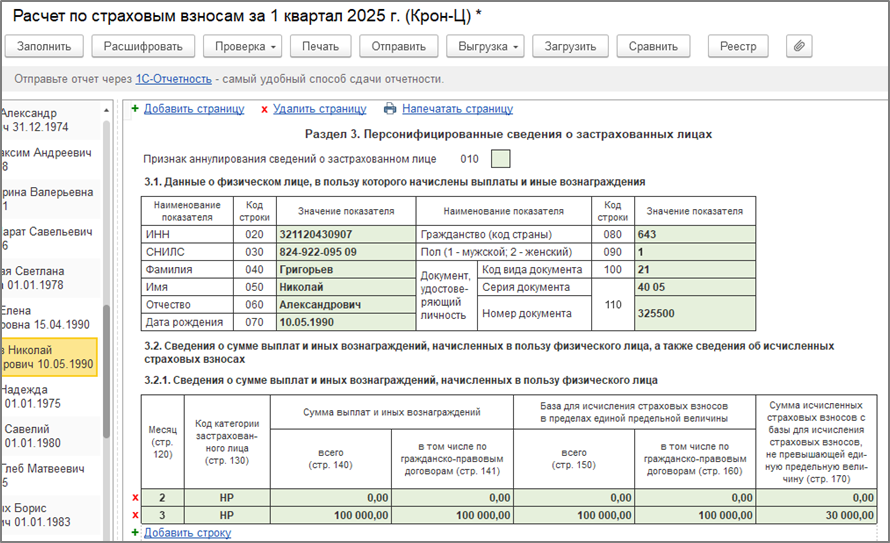Image resolution: width=890 pixels, height=543 pixels.
Task: Select employee Максим Андреевич in list
Action: tap(50, 159)
